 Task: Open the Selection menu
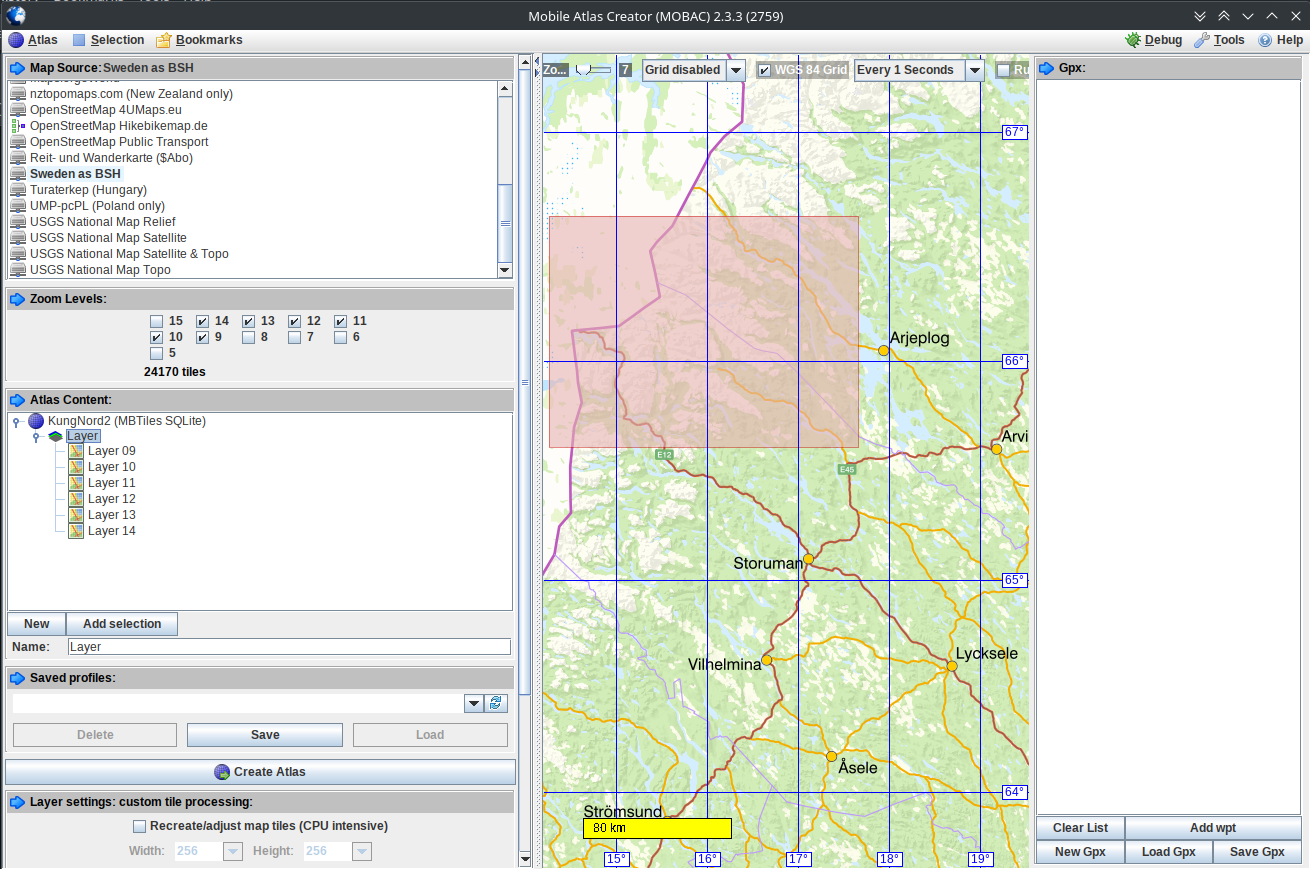[108, 40]
